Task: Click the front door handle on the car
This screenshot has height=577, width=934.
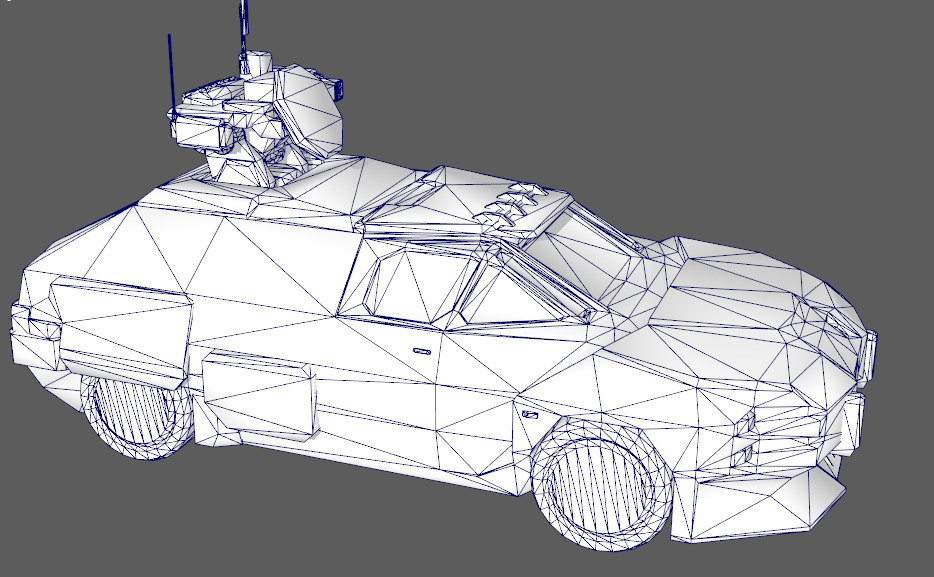Action: (422, 351)
